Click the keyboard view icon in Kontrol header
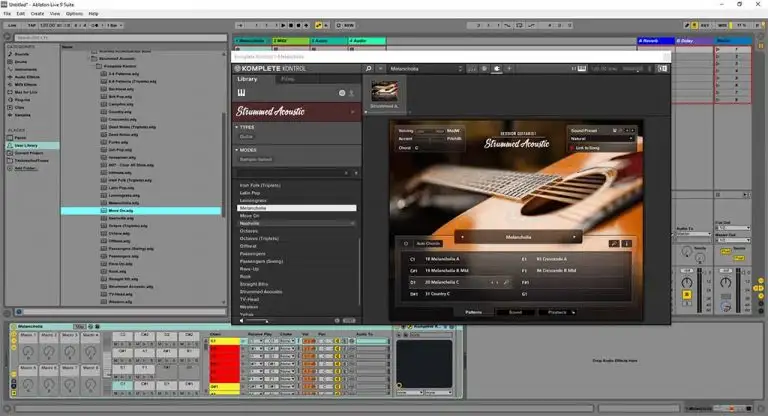The image size is (768, 416). (x=581, y=69)
